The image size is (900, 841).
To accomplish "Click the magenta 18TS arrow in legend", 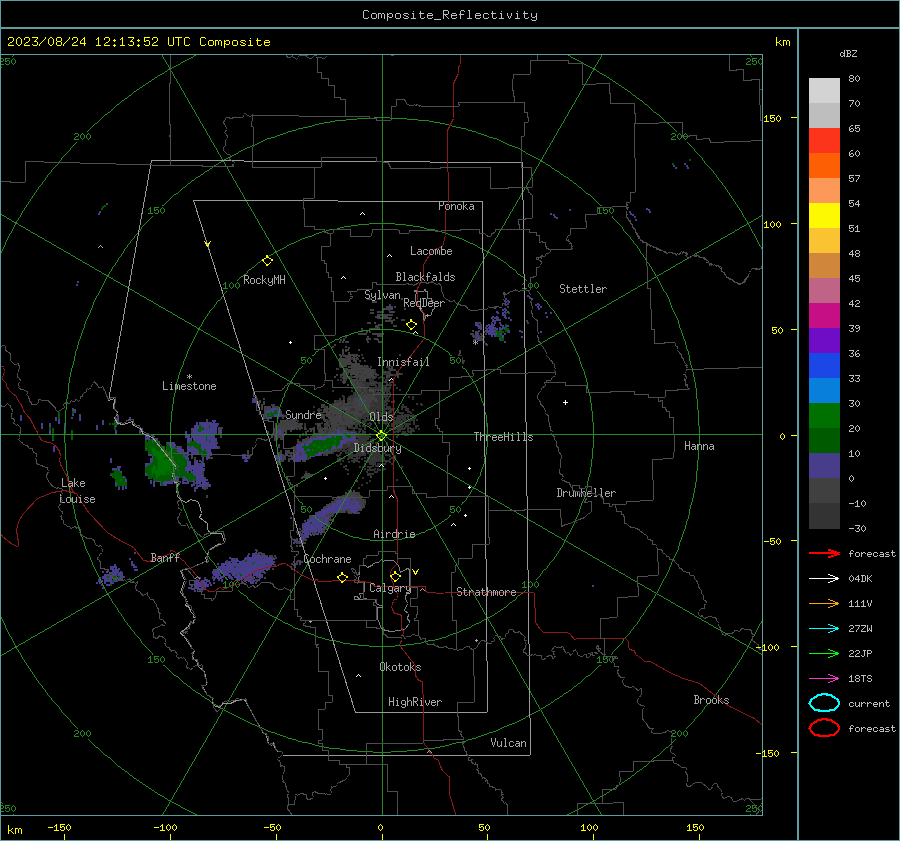I will (x=824, y=679).
